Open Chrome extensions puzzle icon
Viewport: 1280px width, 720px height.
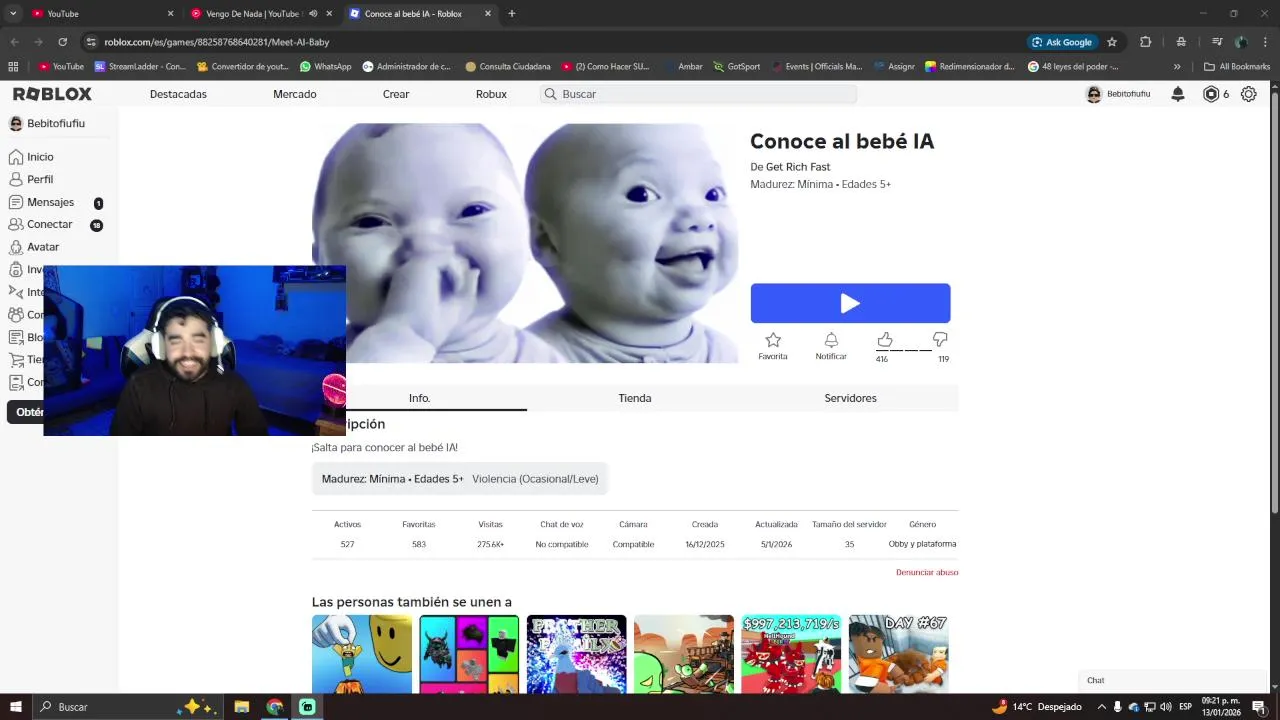click(x=1146, y=42)
